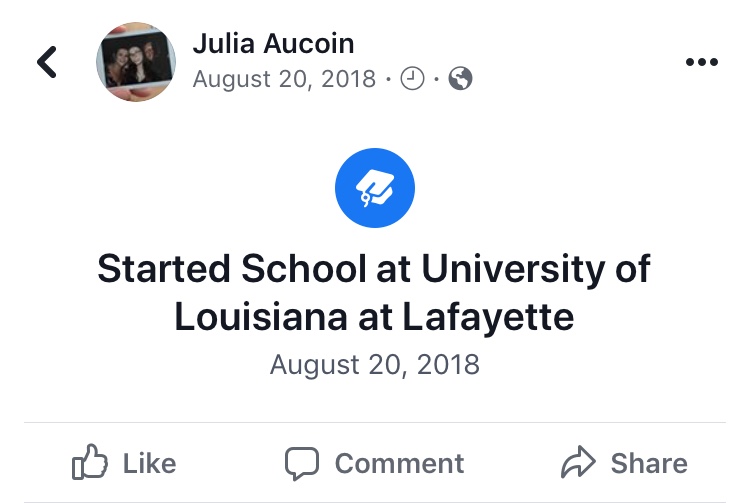The height and width of the screenshot is (503, 750).
Task: Open the Julia Aucoin profile name link
Action: click(x=272, y=44)
